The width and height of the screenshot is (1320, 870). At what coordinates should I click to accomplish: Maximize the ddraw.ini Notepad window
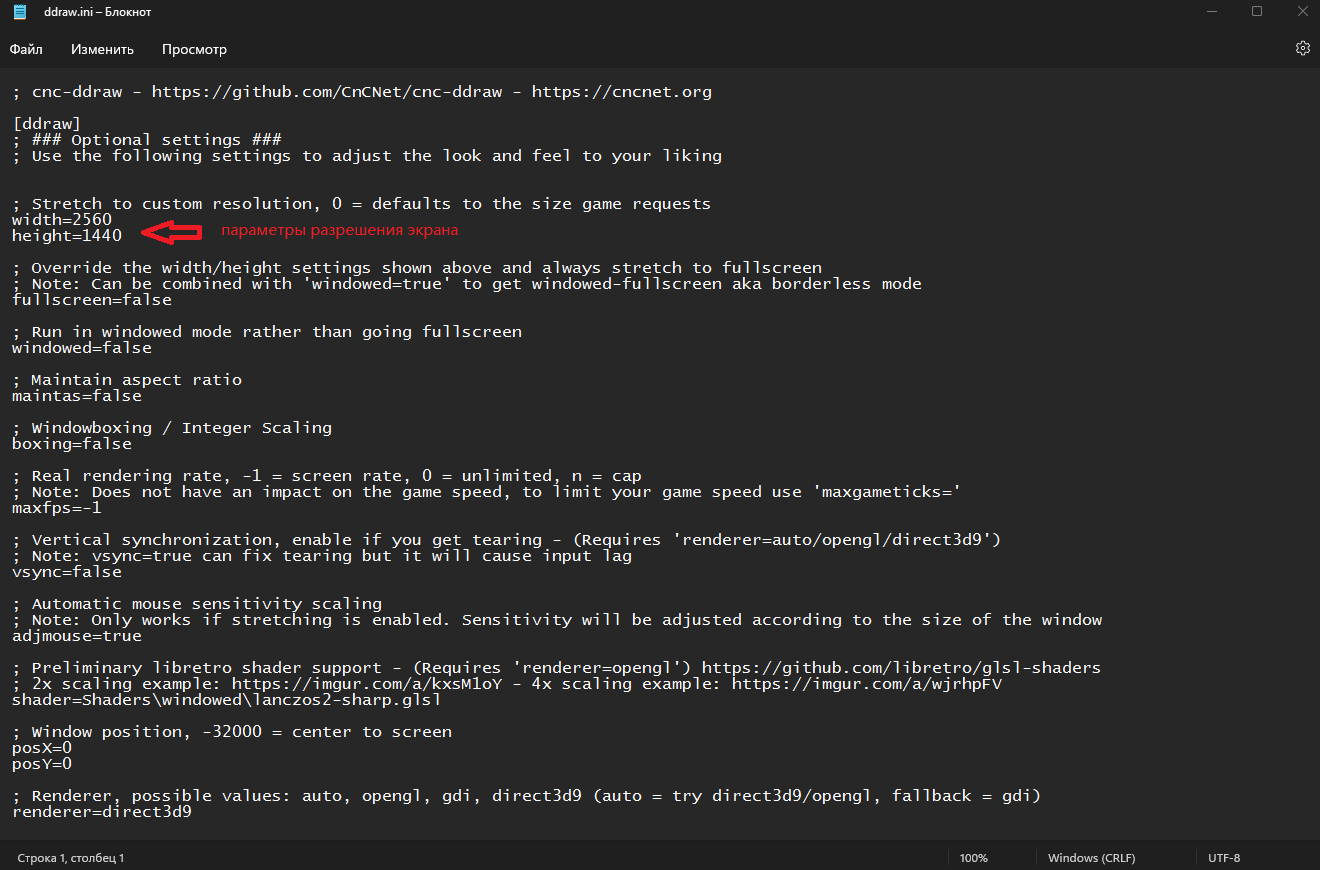point(1257,12)
